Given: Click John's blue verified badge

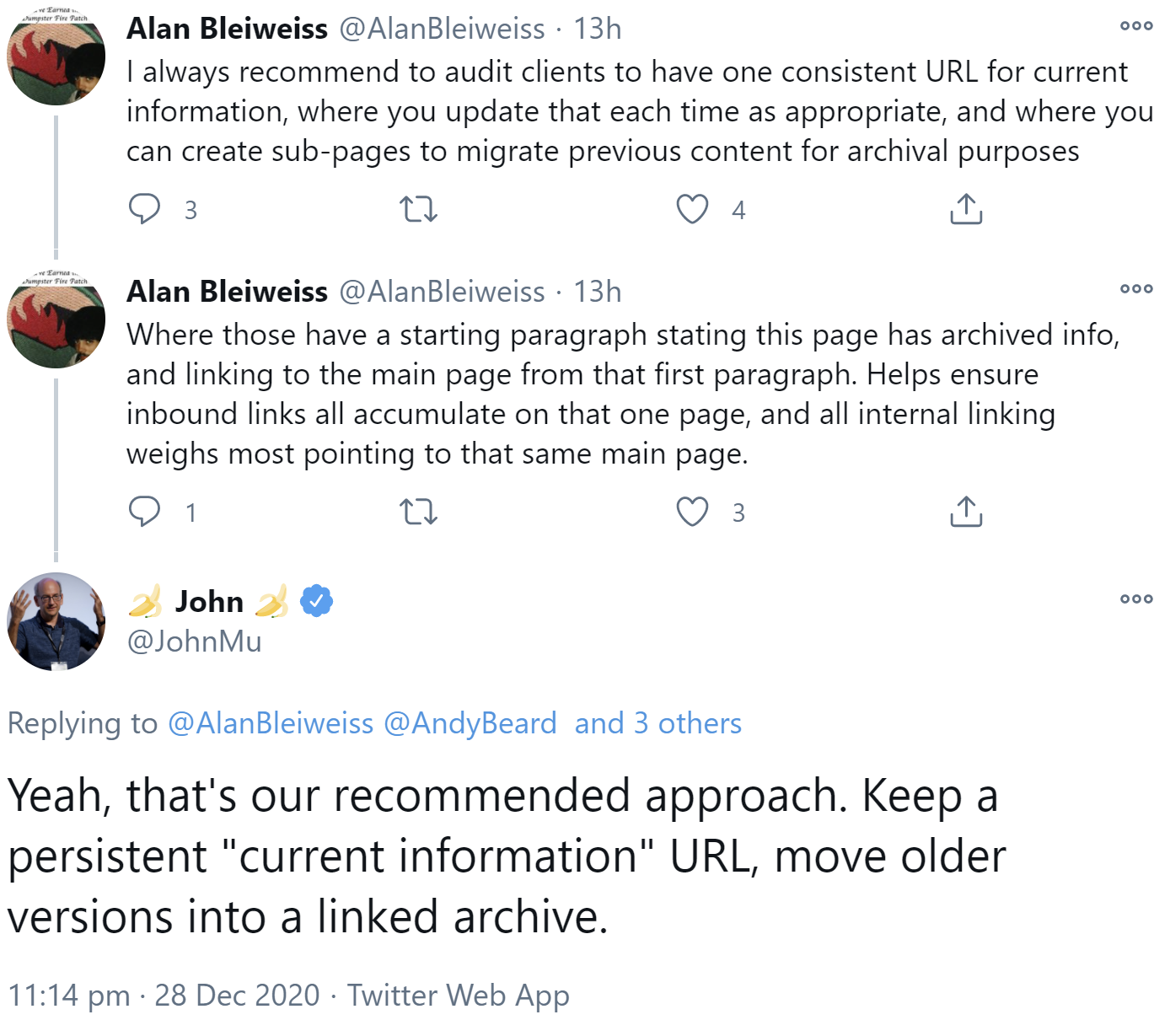Looking at the screenshot, I should 317,601.
